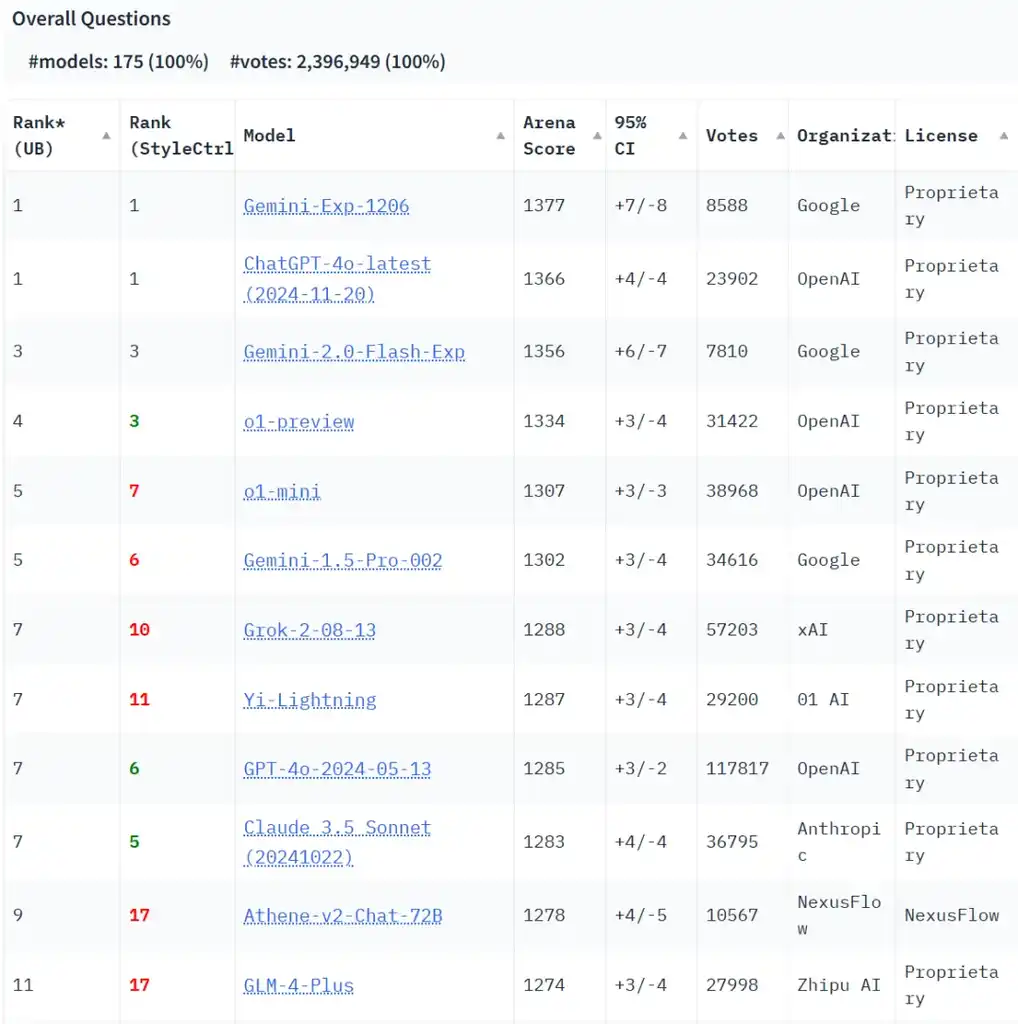Screen dimensions: 1018x1024
Task: Open the Gemini-Exp-1206 model link
Action: tap(326, 206)
